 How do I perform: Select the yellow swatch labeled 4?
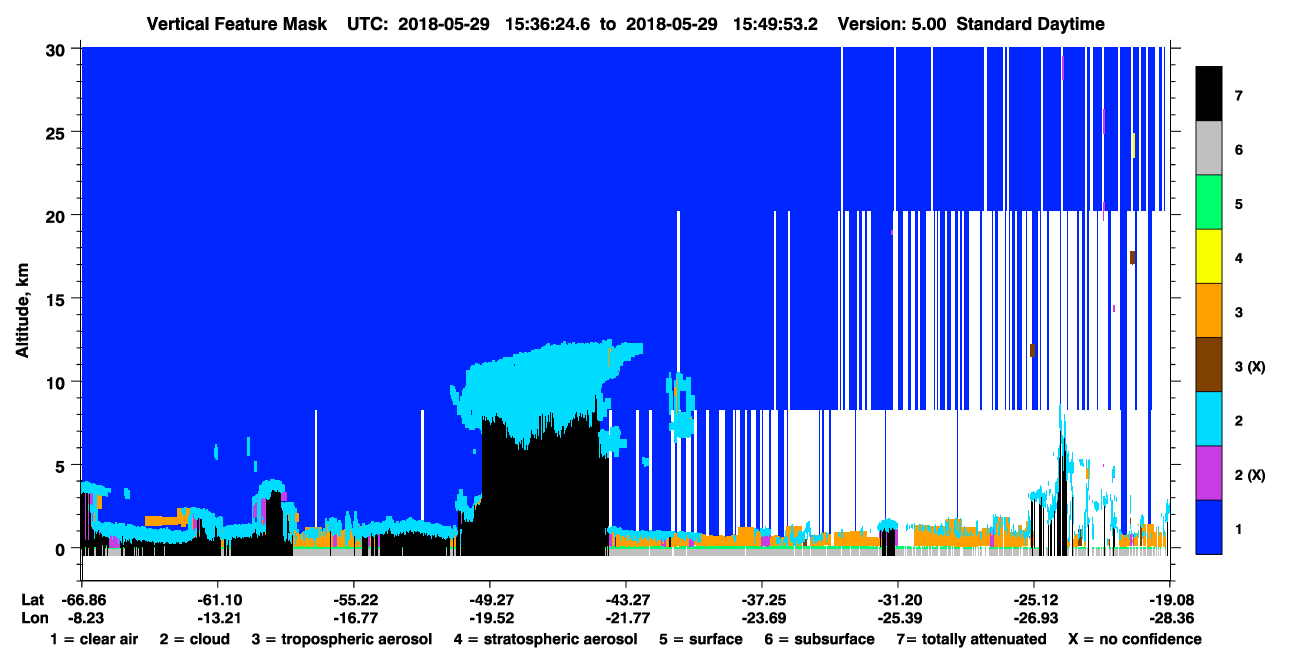1209,257
